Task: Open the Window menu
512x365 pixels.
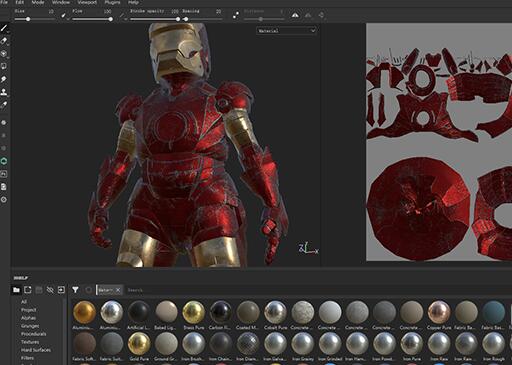Action: coord(61,2)
